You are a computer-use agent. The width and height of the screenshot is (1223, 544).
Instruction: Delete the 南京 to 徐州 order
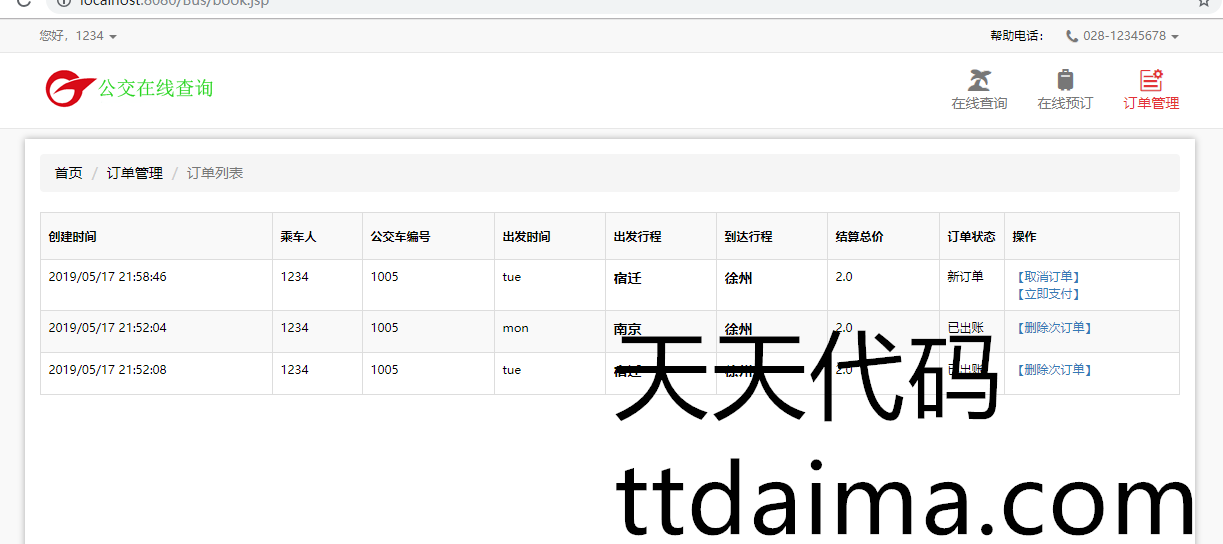point(1053,328)
